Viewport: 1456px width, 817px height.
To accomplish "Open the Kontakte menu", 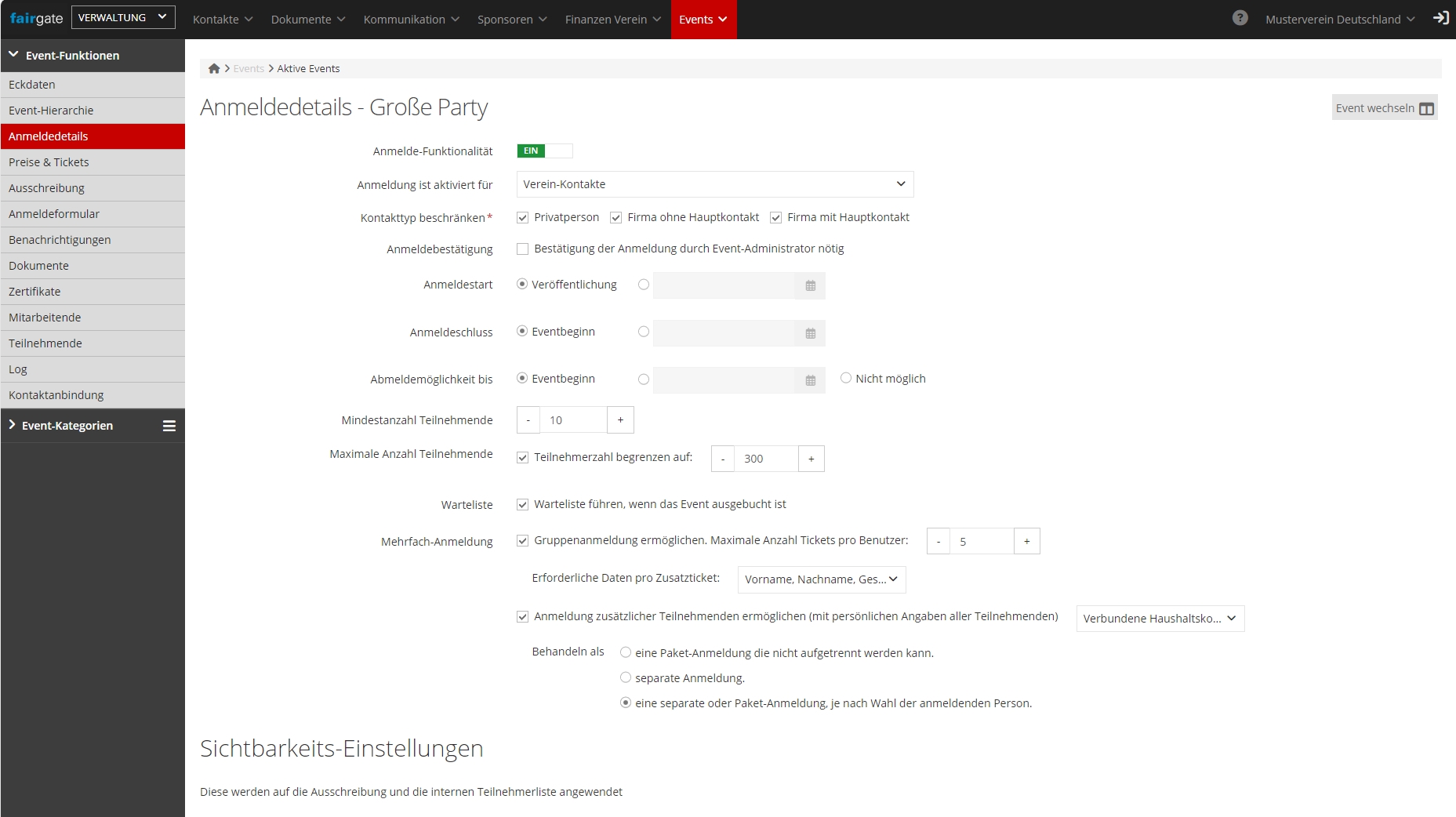I will point(223,19).
